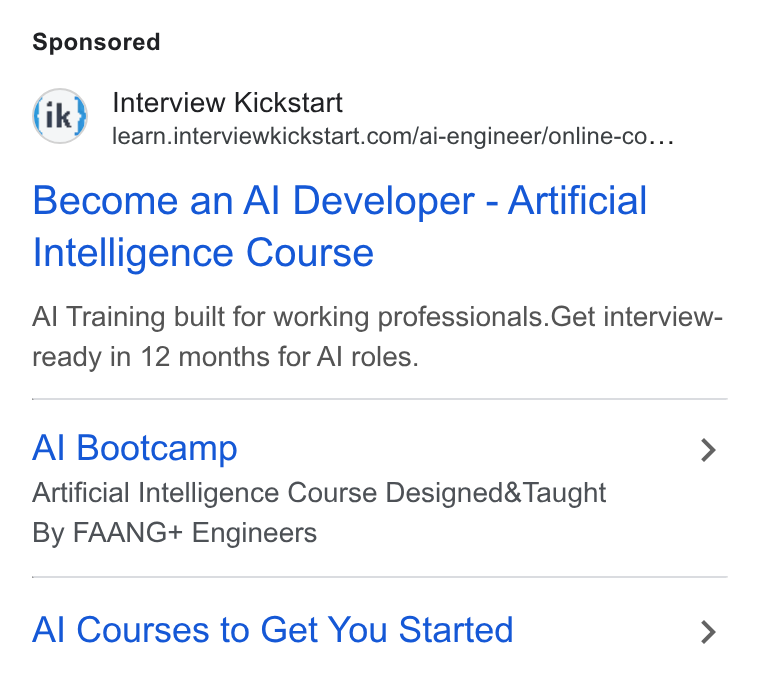The height and width of the screenshot is (682, 760).
Task: Click the Sponsored label
Action: 96,42
